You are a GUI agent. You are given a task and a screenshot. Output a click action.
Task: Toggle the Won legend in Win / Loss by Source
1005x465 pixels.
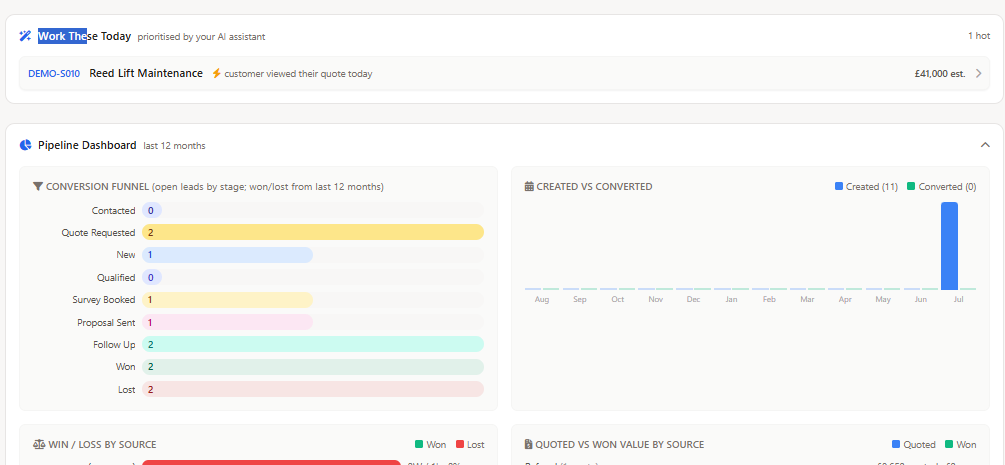419,444
